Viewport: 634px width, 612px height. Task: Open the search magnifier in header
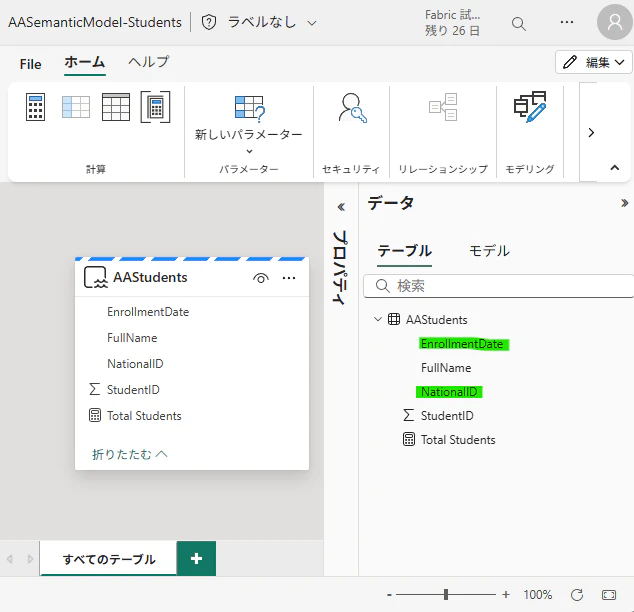pos(518,24)
